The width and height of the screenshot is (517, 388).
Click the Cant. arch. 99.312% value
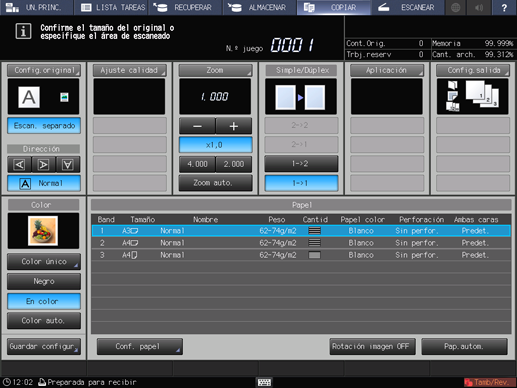499,54
